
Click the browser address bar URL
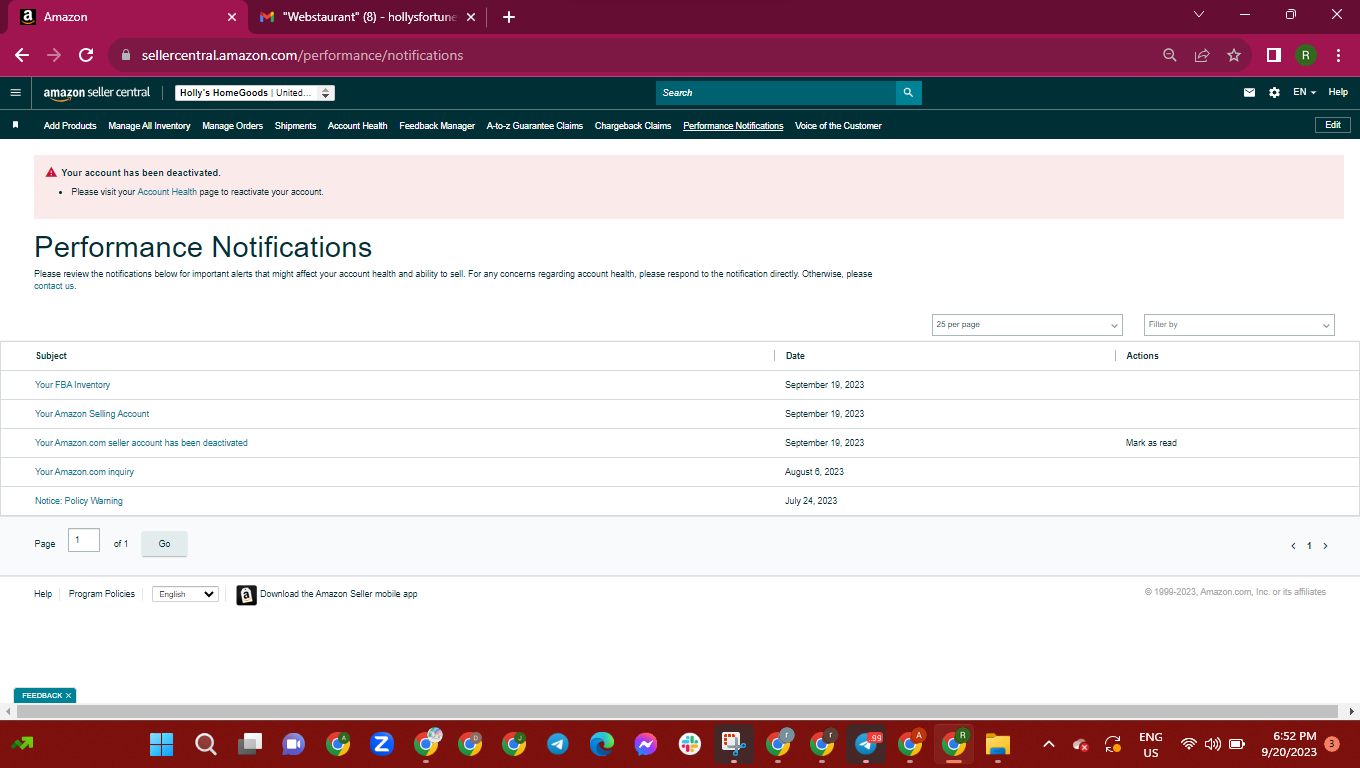tap(303, 55)
